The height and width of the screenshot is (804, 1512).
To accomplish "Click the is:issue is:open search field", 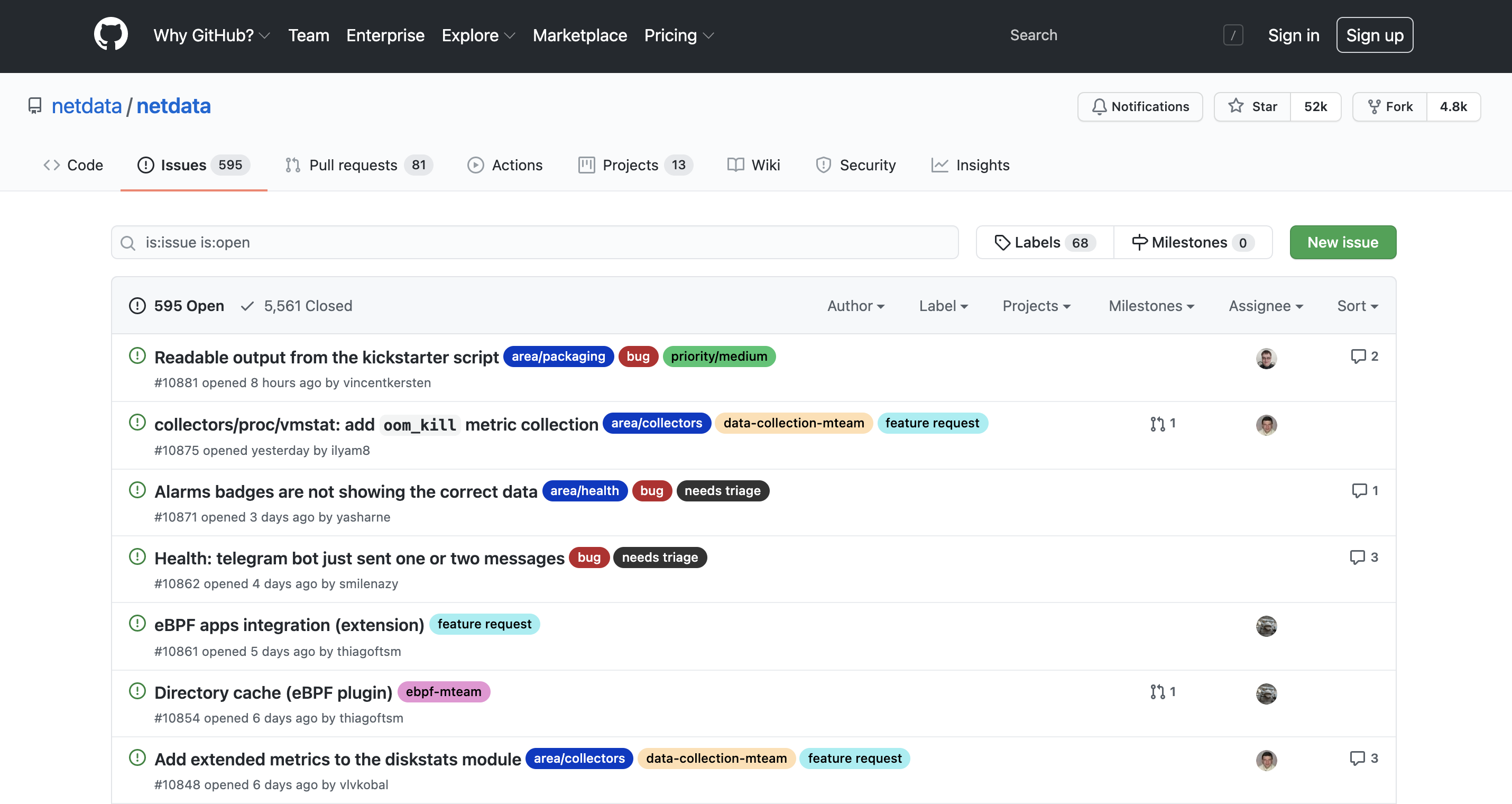I will pyautogui.click(x=534, y=243).
